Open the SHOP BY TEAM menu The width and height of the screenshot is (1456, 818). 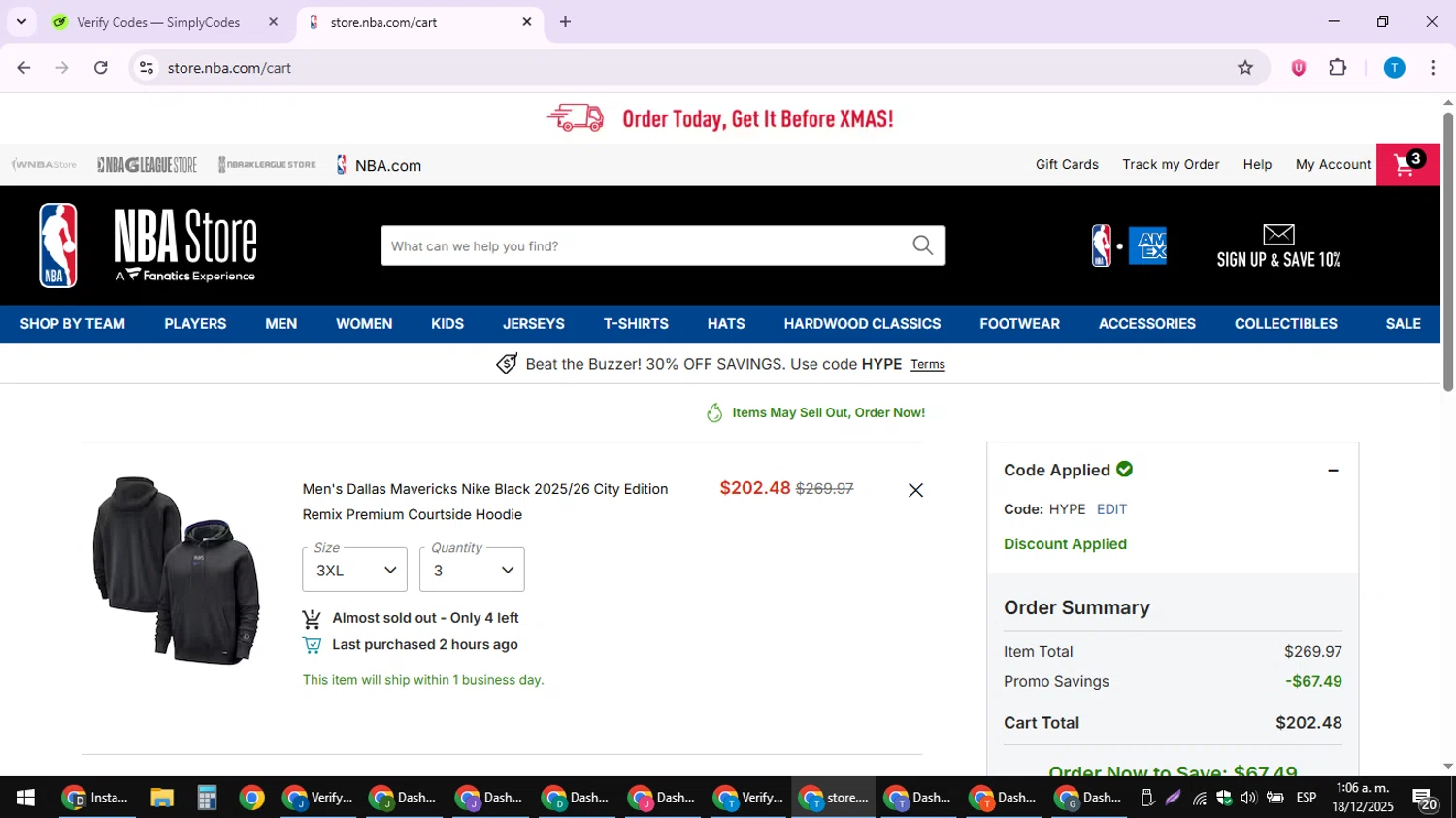(73, 324)
